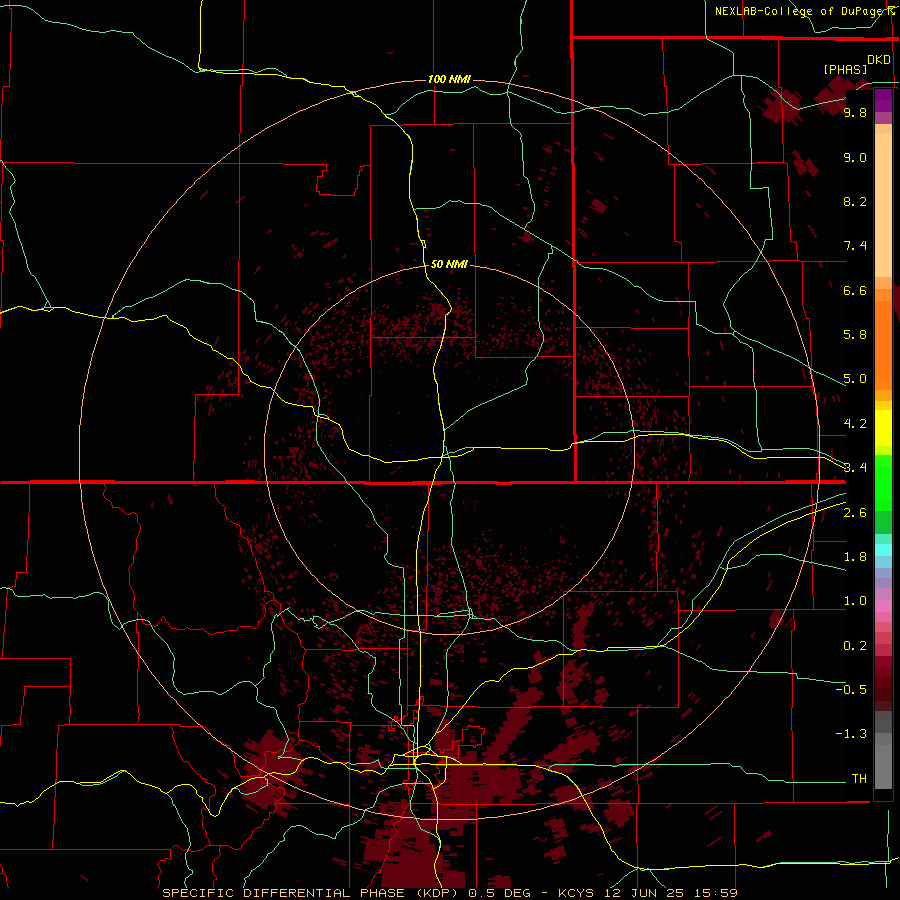Screen dimensions: 900x900
Task: Click the 9.0 scale value
Action: tap(855, 157)
